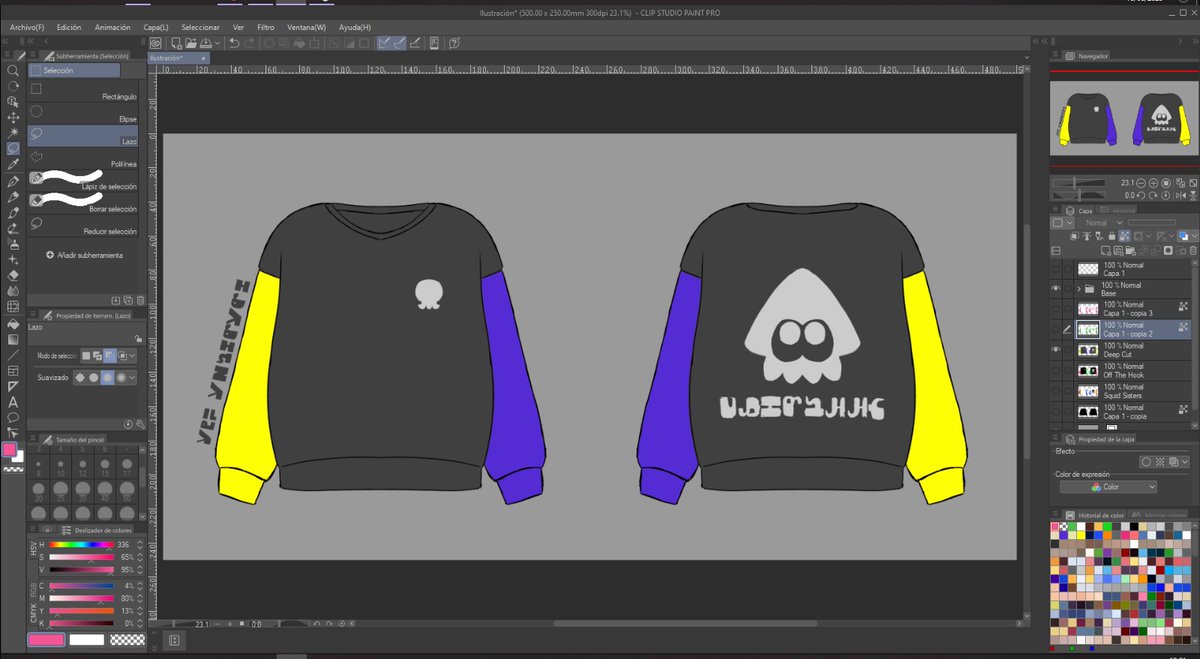Image resolution: width=1200 pixels, height=659 pixels.
Task: Open Animación menu
Action: 112,27
